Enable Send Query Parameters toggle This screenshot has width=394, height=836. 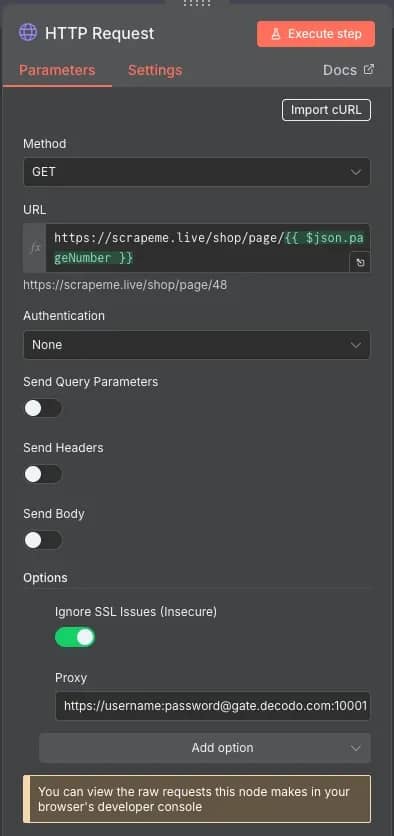[x=43, y=408]
